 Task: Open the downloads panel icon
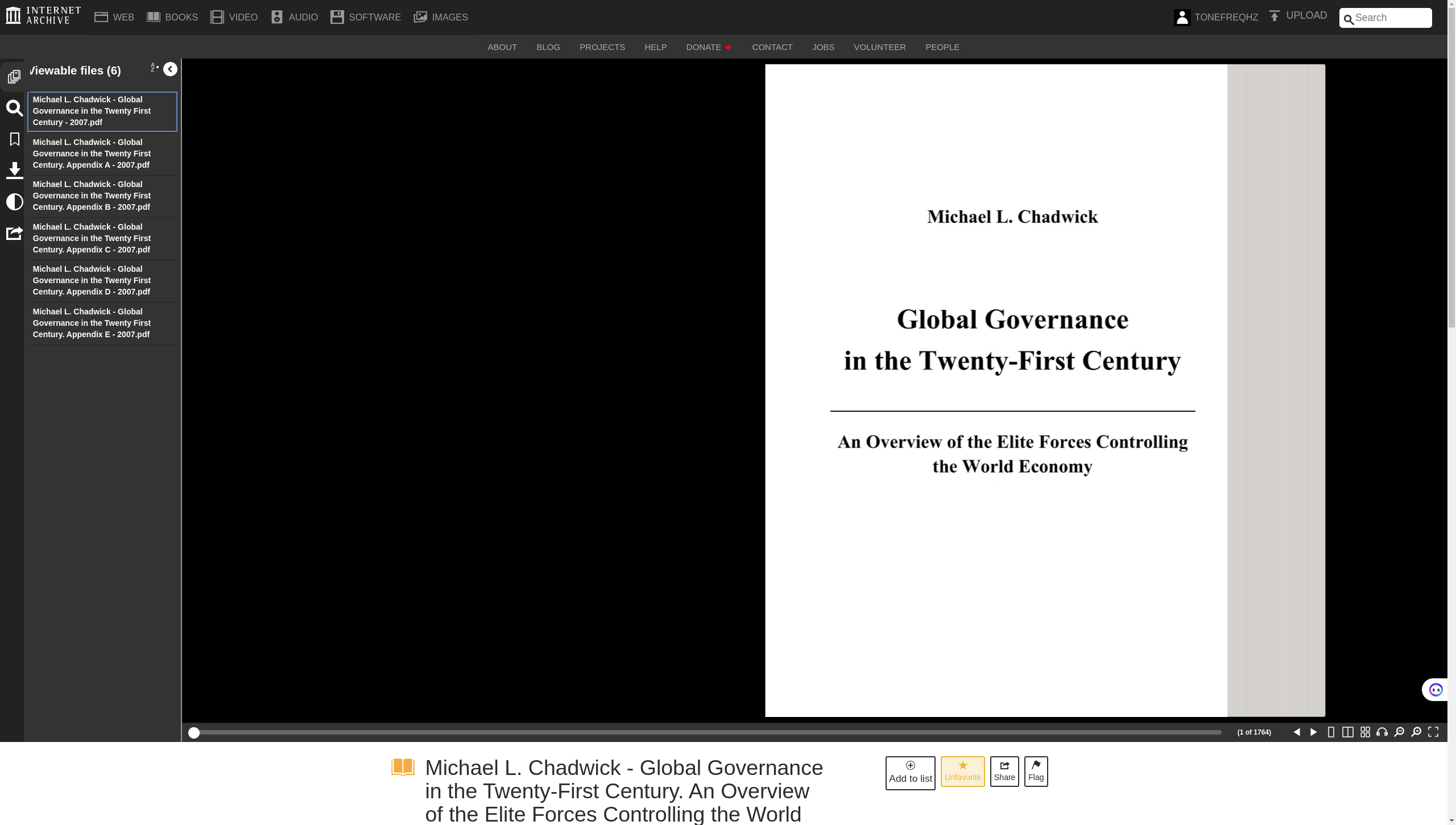click(14, 171)
